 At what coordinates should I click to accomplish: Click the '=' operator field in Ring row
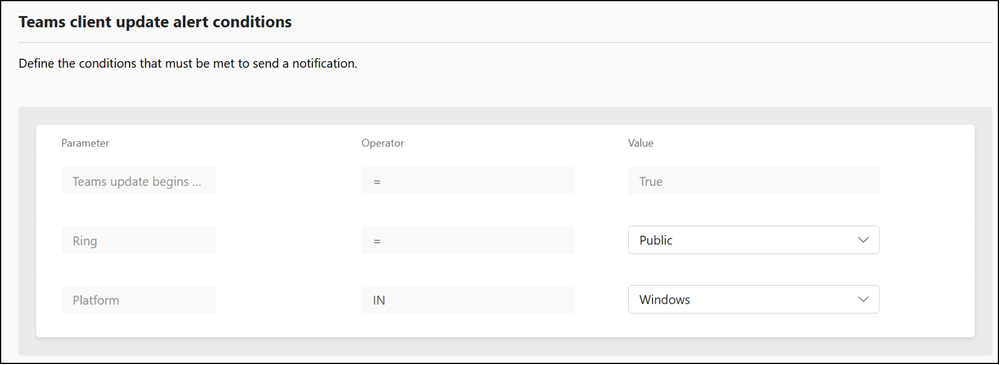467,241
